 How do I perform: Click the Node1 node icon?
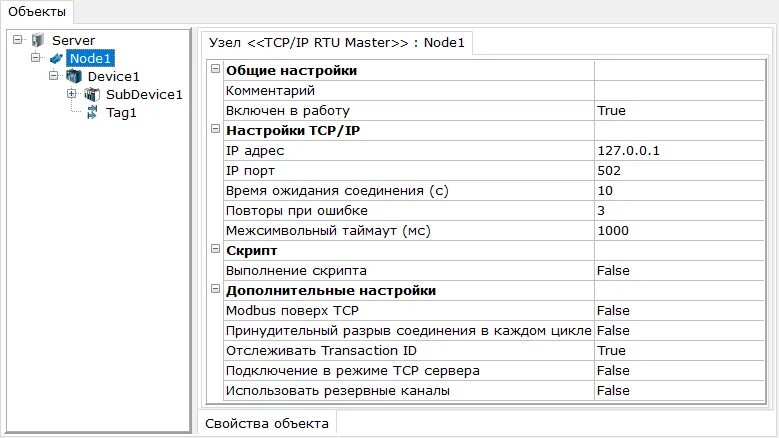tap(56, 59)
